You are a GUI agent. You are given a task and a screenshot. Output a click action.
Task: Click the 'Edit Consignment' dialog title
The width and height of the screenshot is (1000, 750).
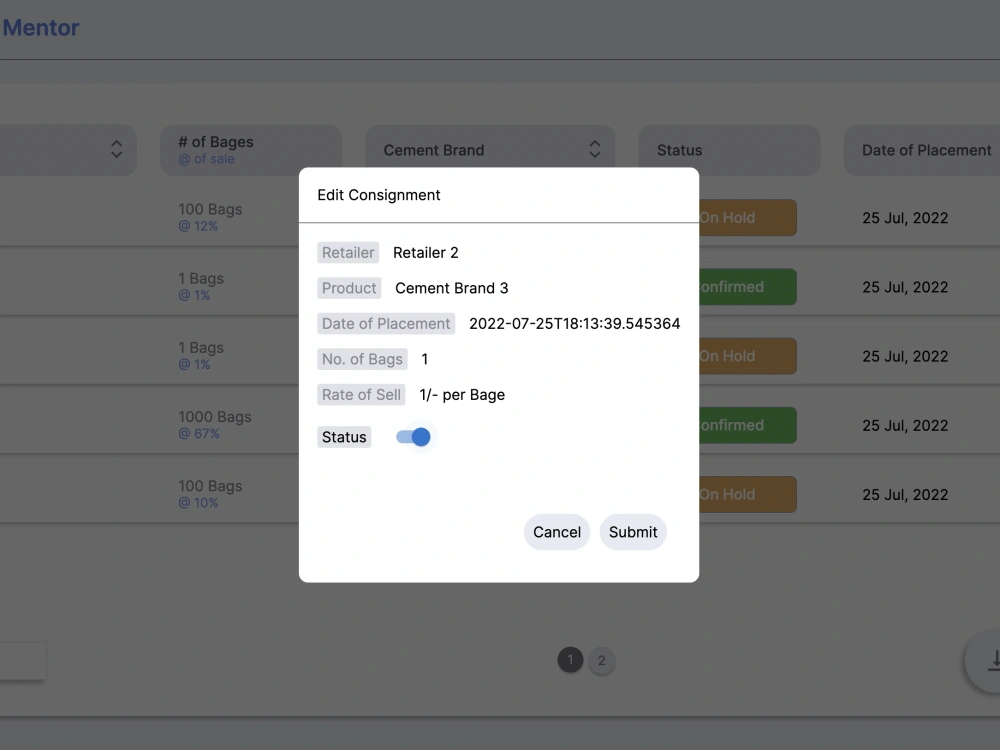[x=379, y=195]
